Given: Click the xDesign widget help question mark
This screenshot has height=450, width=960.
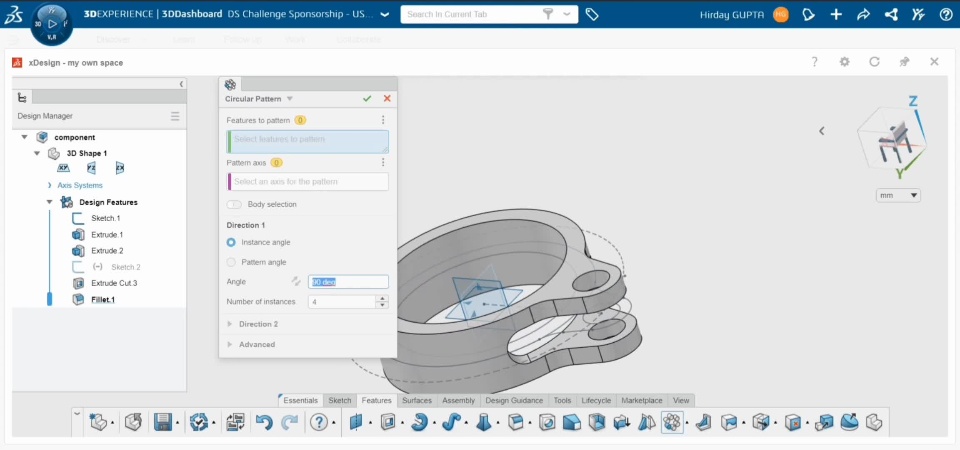Looking at the screenshot, I should (814, 62).
